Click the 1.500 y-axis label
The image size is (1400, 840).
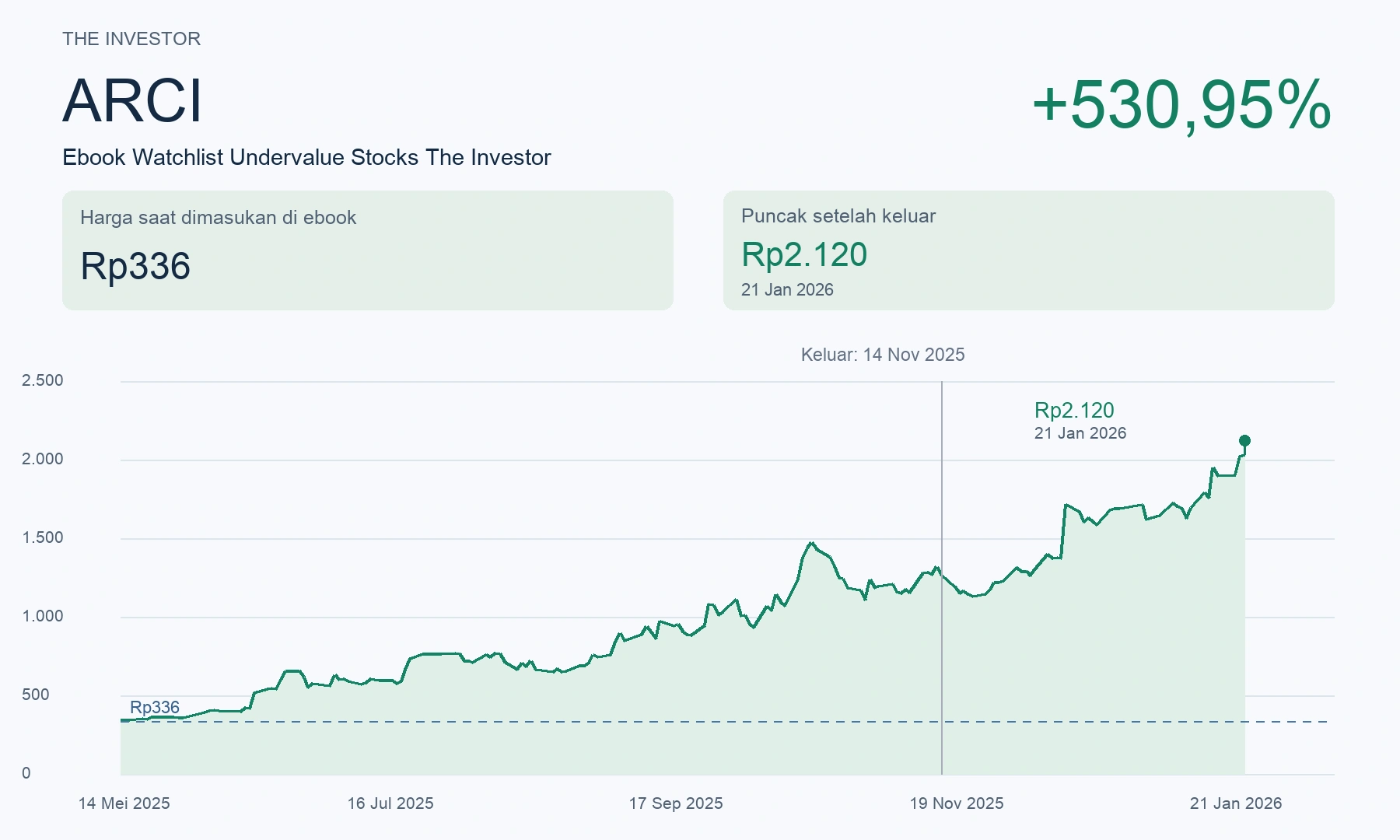click(43, 537)
